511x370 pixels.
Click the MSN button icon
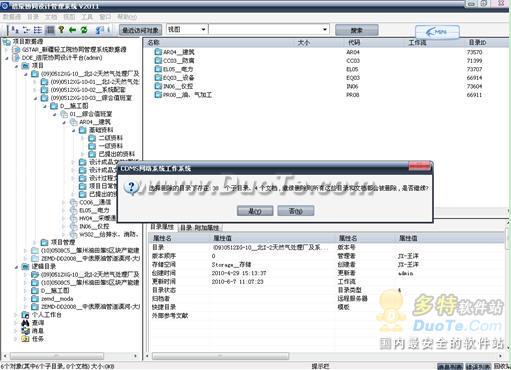coord(437,32)
